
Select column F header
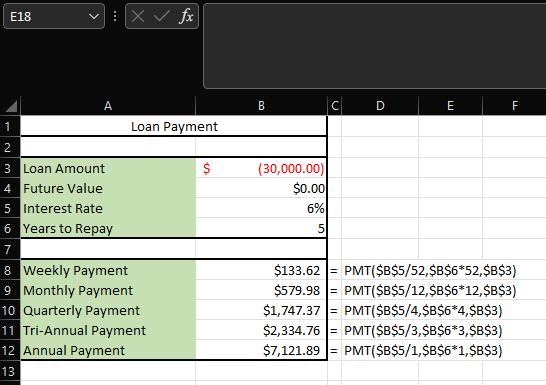(x=514, y=106)
